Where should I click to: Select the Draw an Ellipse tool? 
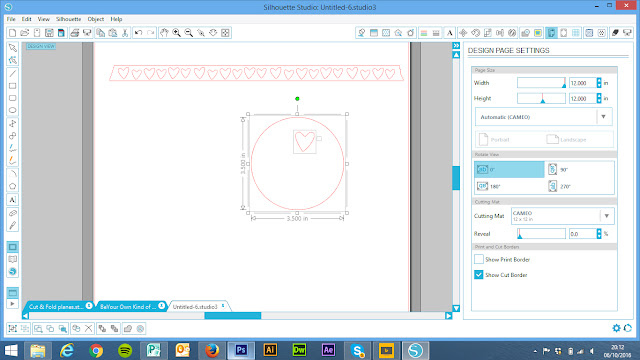tap(13, 110)
